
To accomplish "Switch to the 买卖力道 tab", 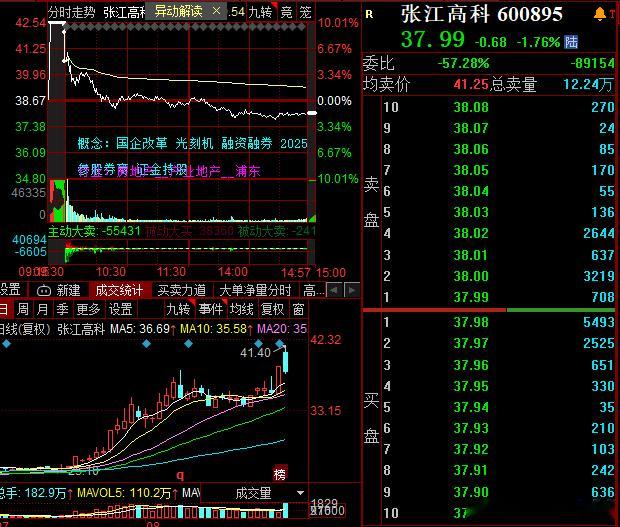I will tap(181, 290).
